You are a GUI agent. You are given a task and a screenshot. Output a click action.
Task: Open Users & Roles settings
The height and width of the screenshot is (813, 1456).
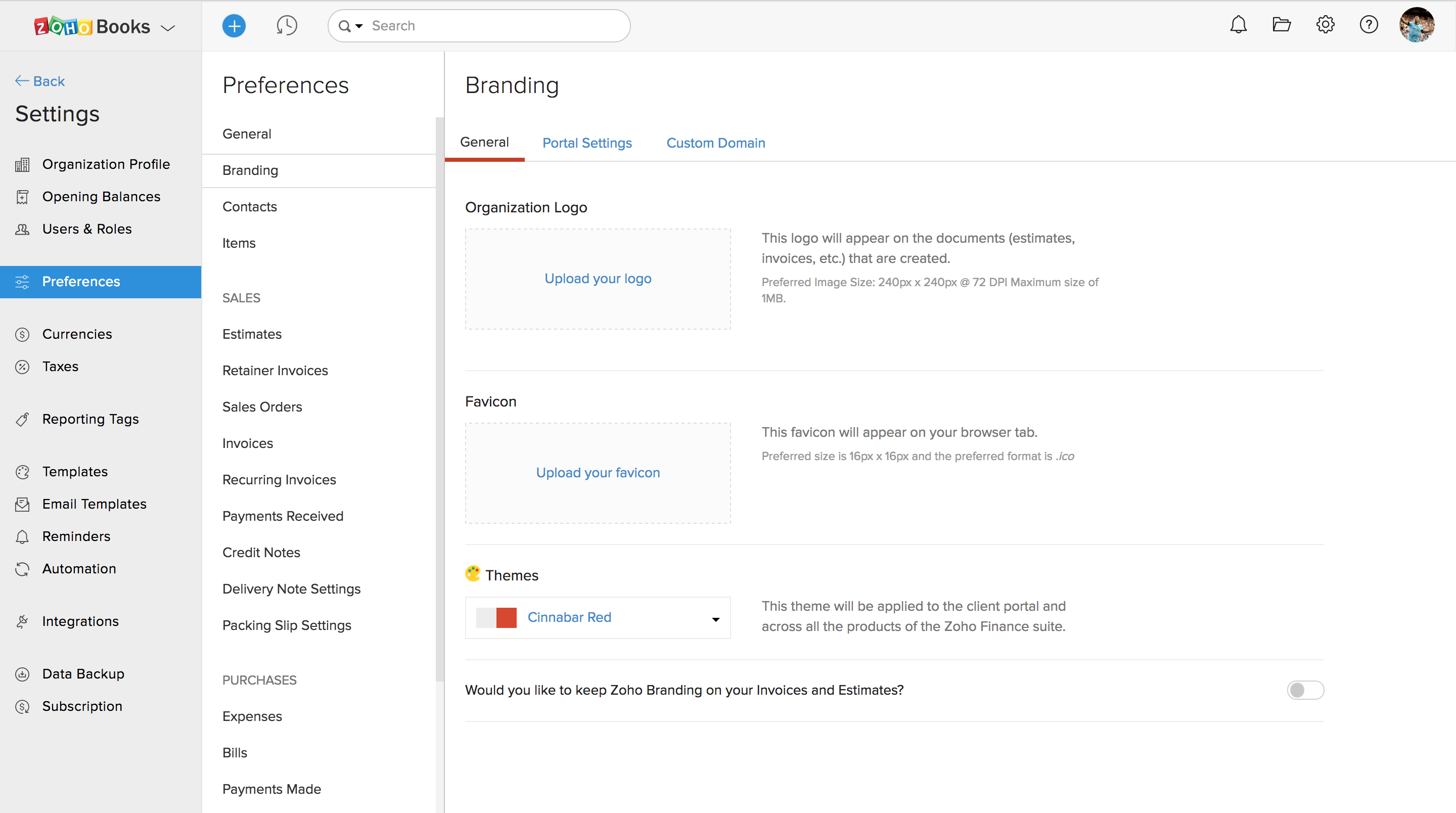87,229
